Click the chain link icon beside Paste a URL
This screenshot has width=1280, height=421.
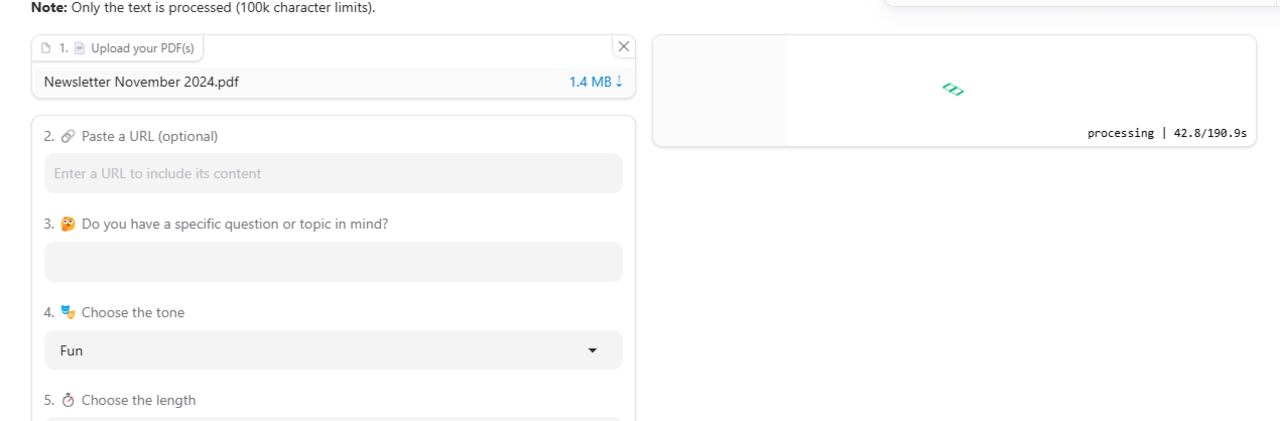[x=68, y=136]
